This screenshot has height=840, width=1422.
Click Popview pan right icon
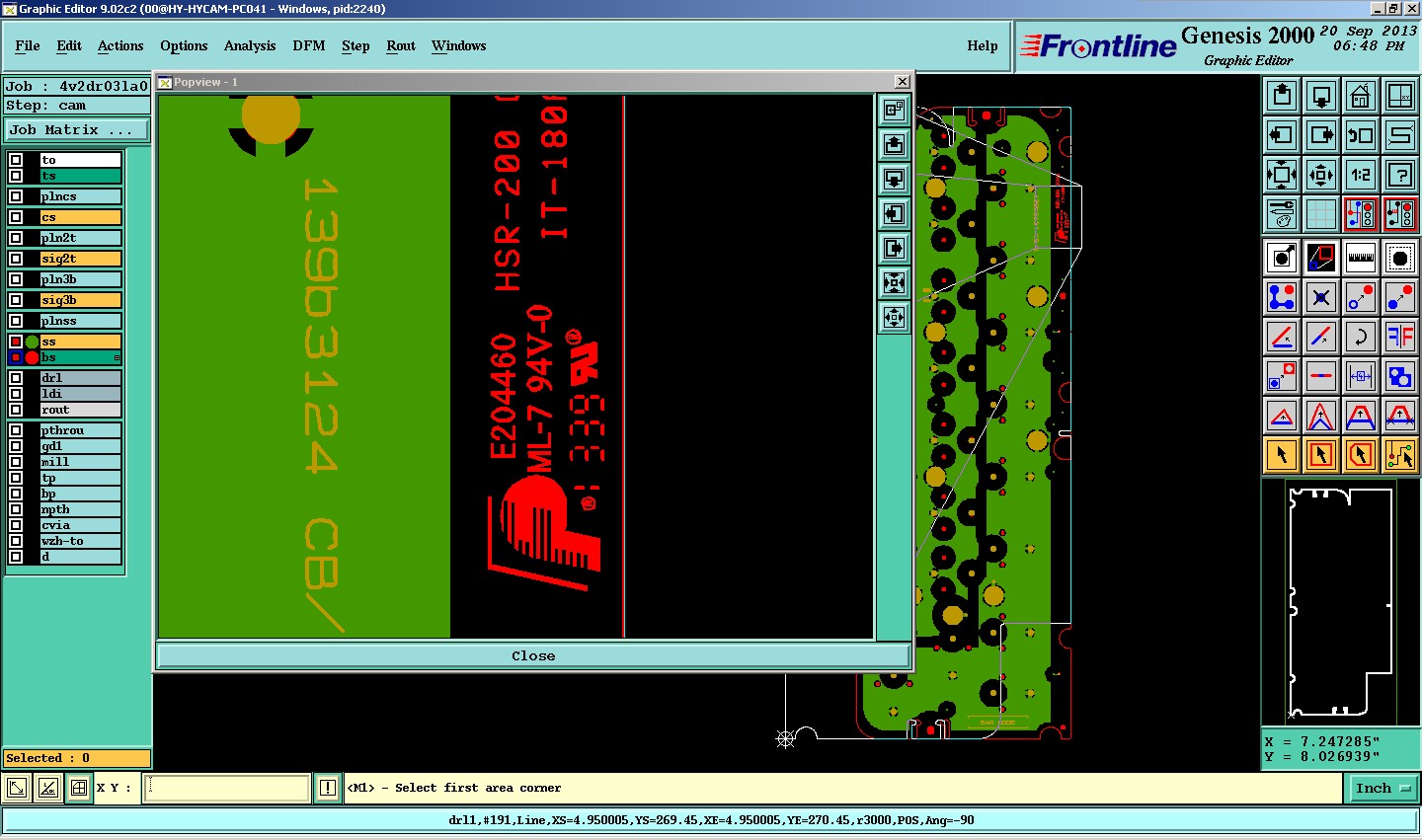894,249
